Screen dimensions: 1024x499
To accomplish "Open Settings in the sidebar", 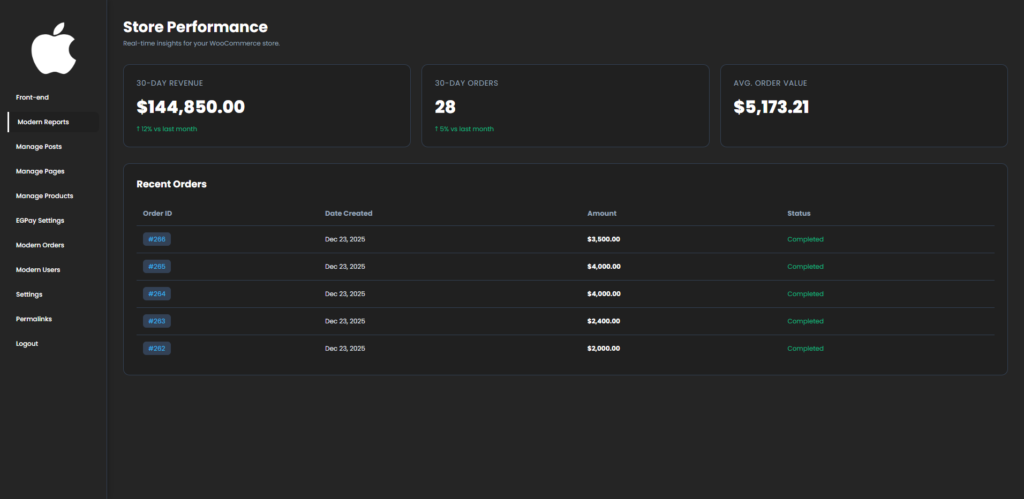I will tap(29, 294).
